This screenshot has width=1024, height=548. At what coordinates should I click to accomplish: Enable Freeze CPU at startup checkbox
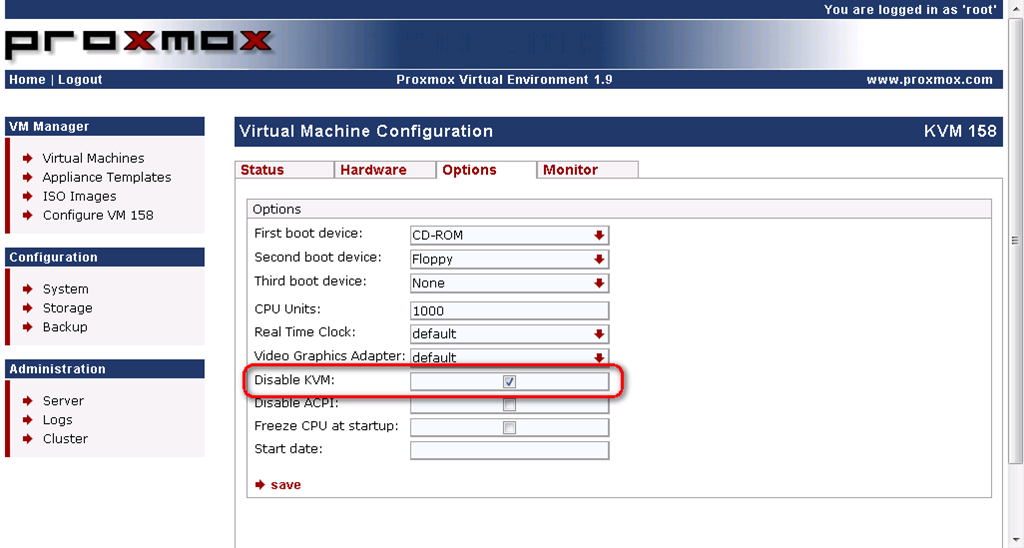pos(509,428)
